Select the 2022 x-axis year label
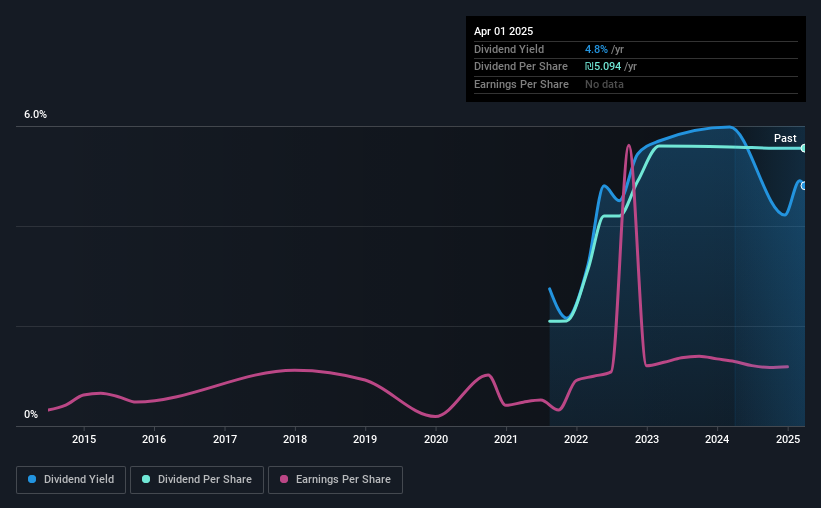The image size is (821, 508). pos(576,439)
